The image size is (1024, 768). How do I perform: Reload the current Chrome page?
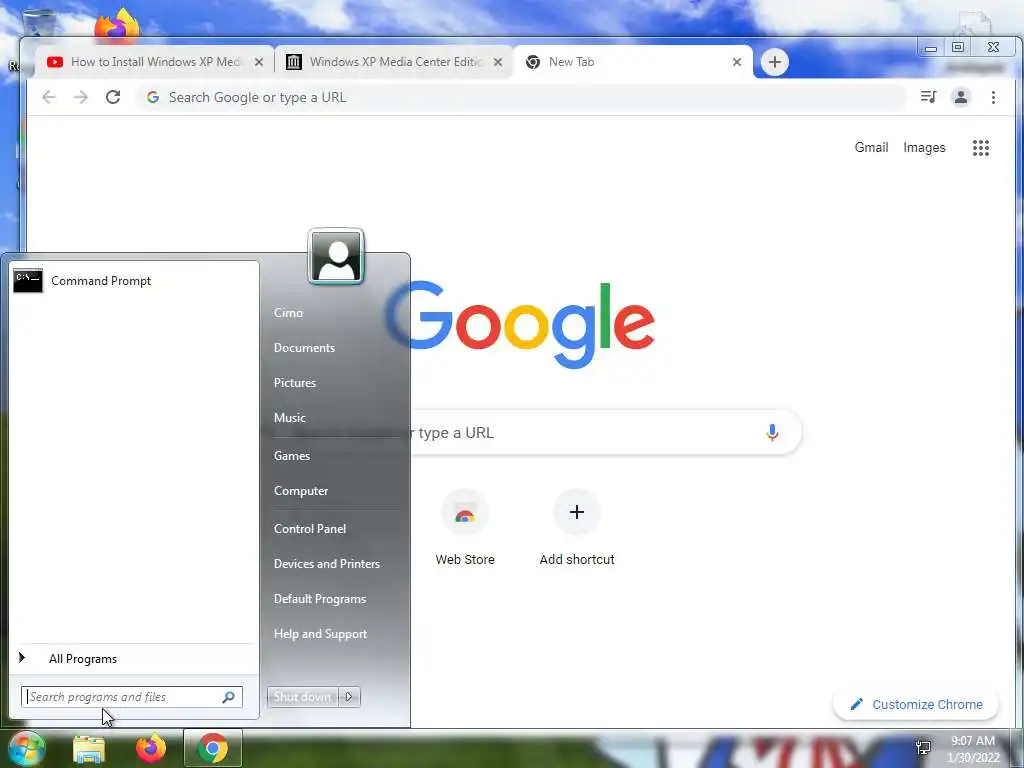tap(113, 97)
